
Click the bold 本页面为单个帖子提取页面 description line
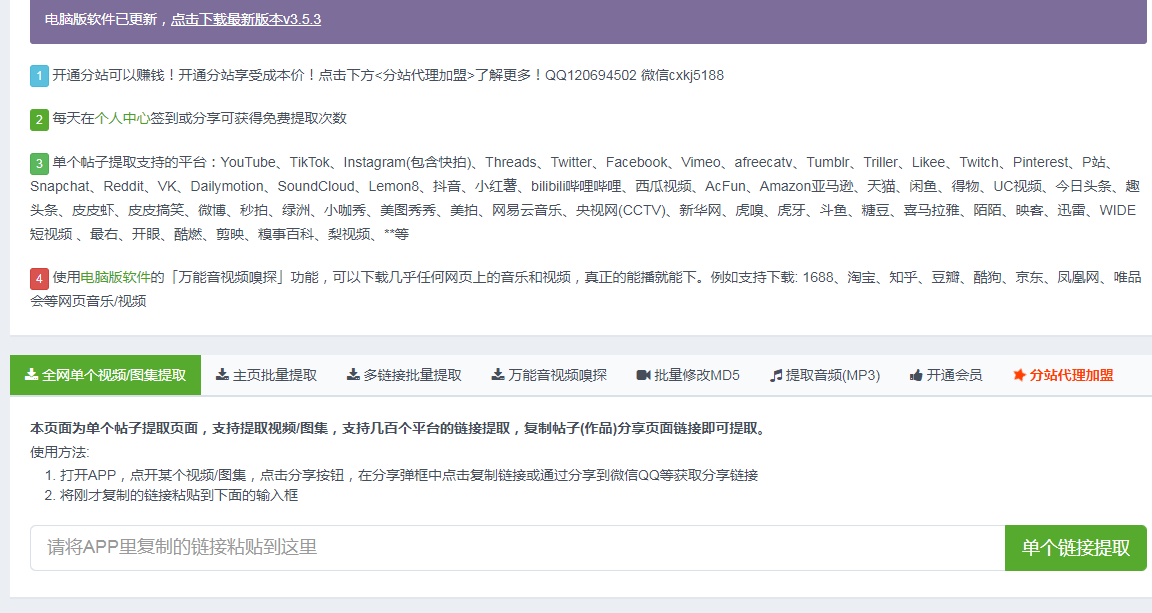[x=400, y=429]
